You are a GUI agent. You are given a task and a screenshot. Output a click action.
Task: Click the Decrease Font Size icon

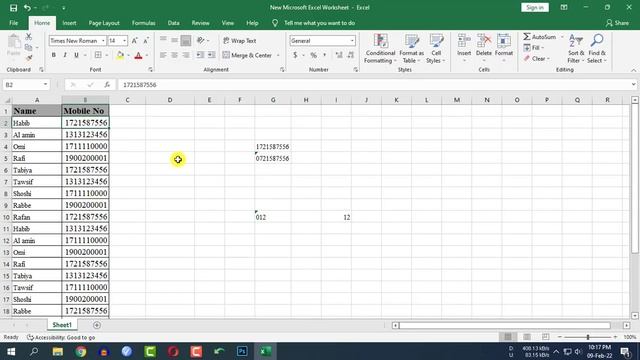[x=146, y=40]
